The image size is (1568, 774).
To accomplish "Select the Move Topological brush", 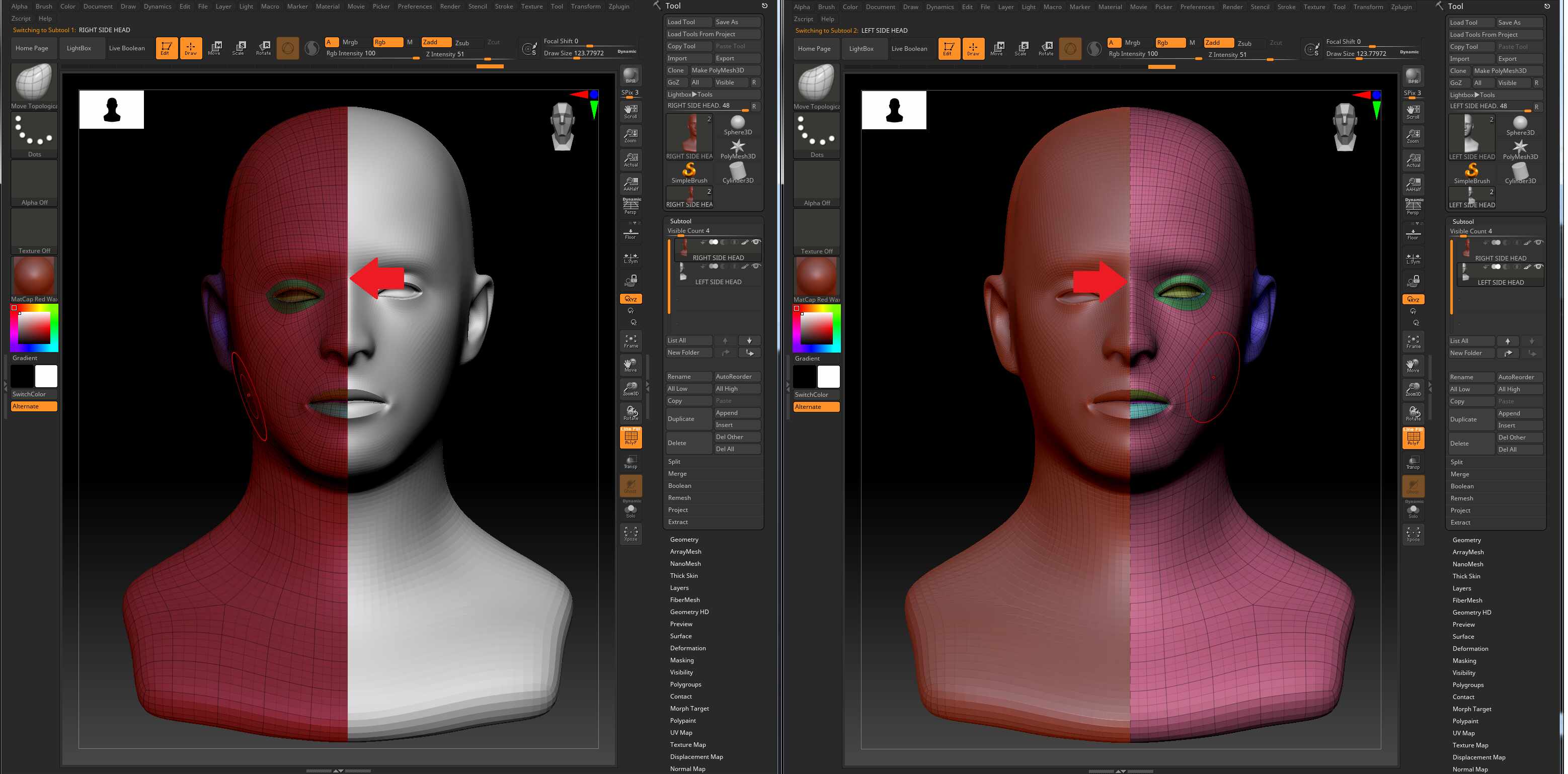I will point(34,82).
